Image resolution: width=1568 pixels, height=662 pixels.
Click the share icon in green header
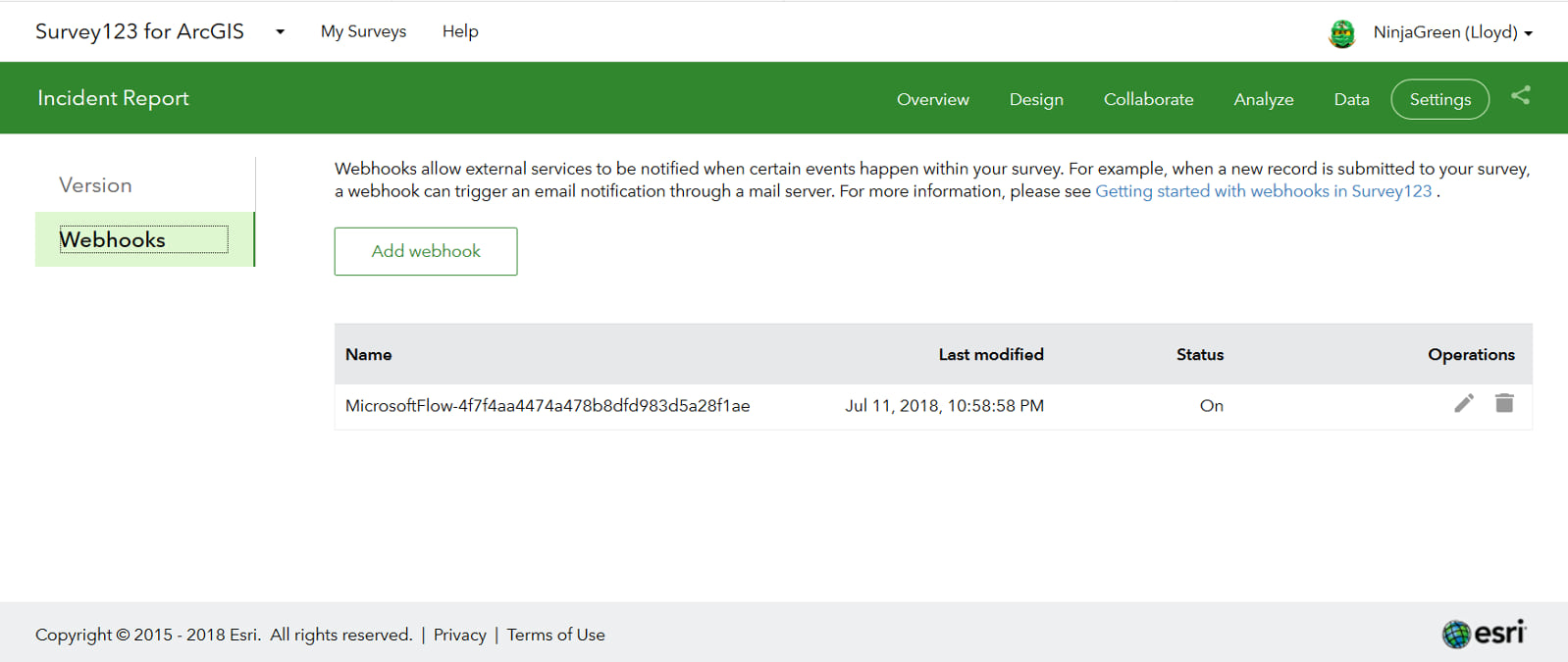(1520, 96)
